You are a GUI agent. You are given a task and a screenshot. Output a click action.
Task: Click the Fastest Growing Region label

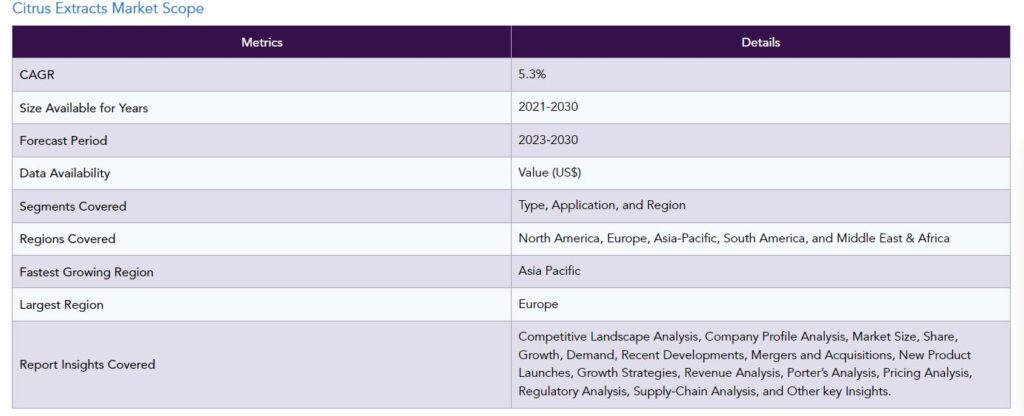coord(86,272)
